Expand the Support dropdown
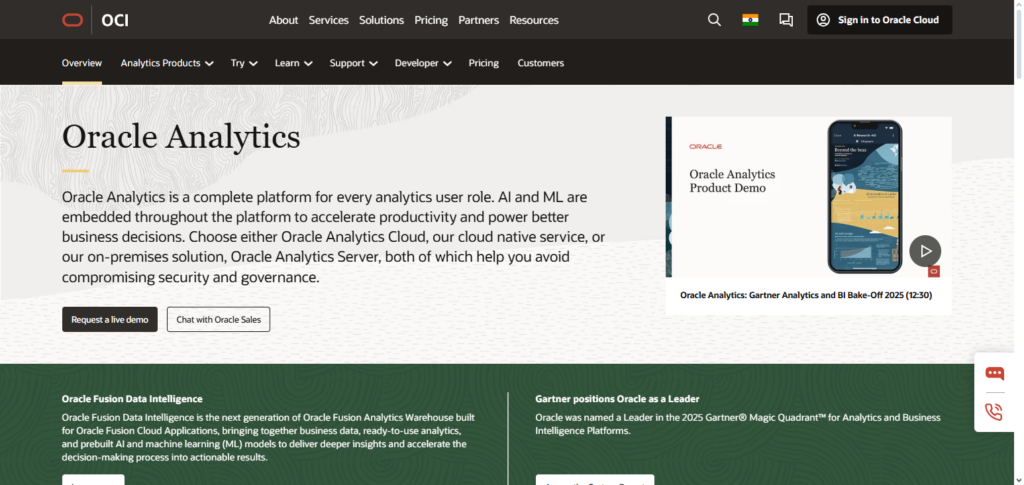 tap(354, 63)
